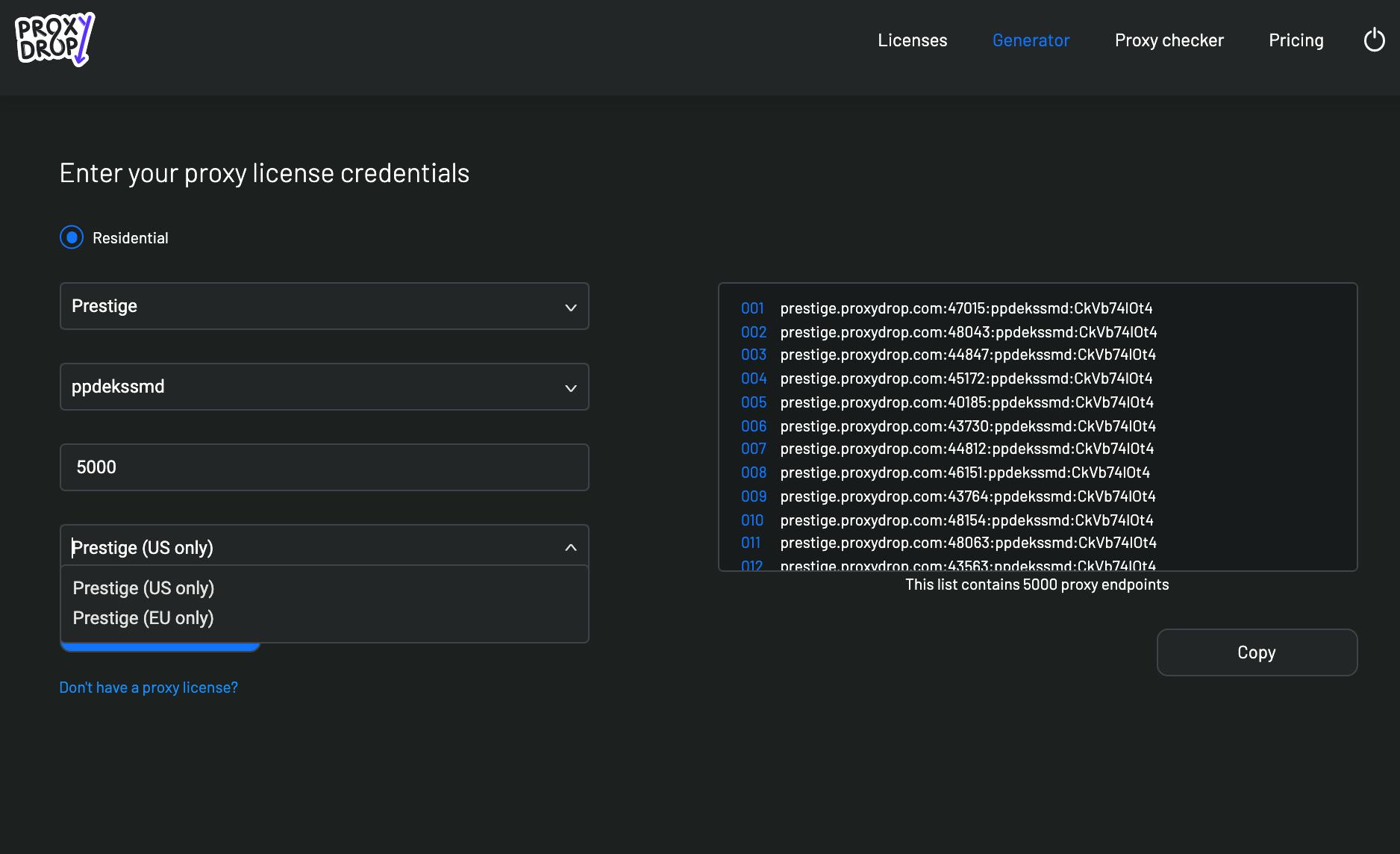Click the 'Enter your proxy license credentials' heading
The height and width of the screenshot is (854, 1400).
tap(264, 173)
